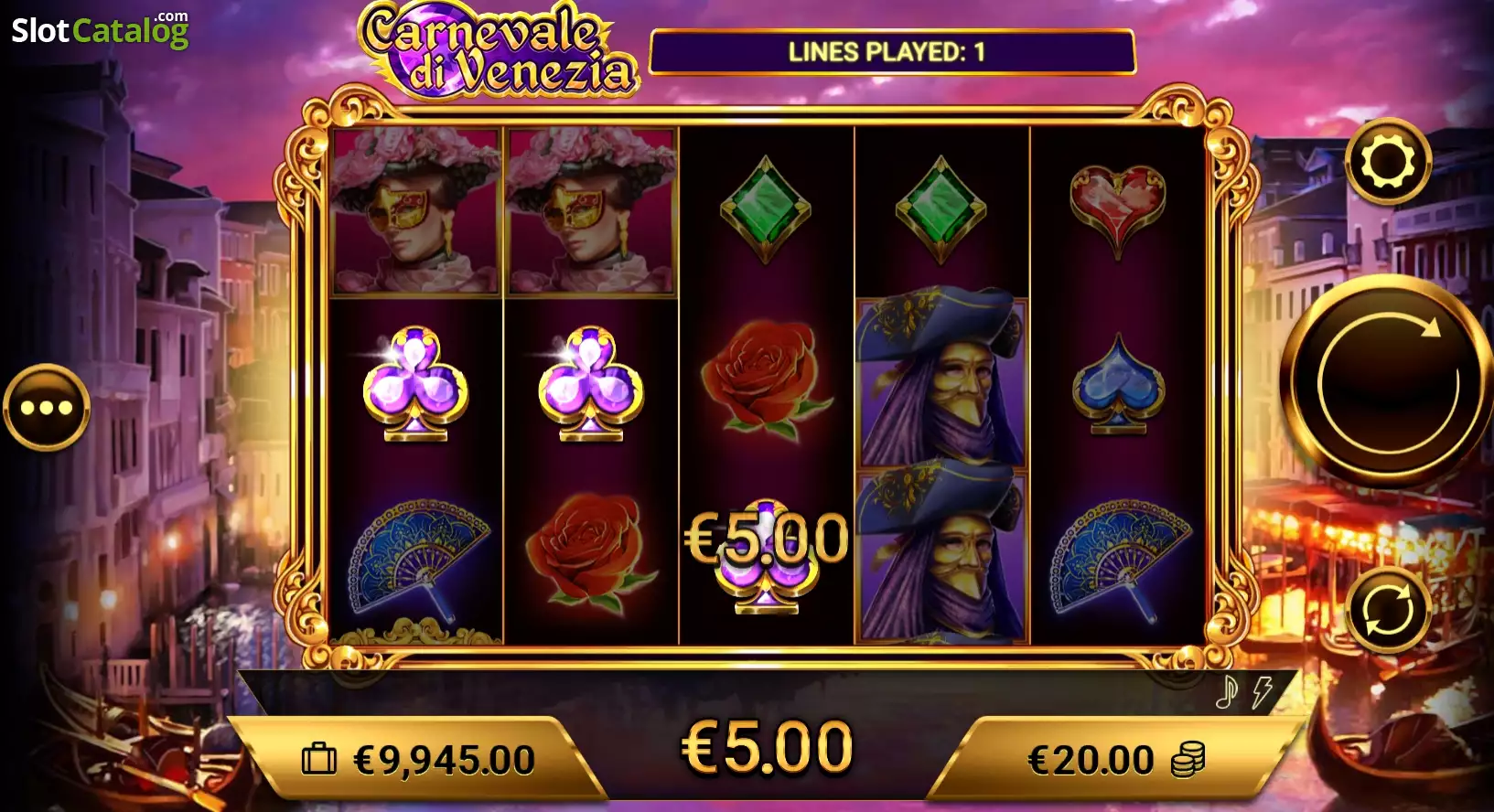Click the briefcase balance icon
The height and width of the screenshot is (812, 1494).
(319, 759)
